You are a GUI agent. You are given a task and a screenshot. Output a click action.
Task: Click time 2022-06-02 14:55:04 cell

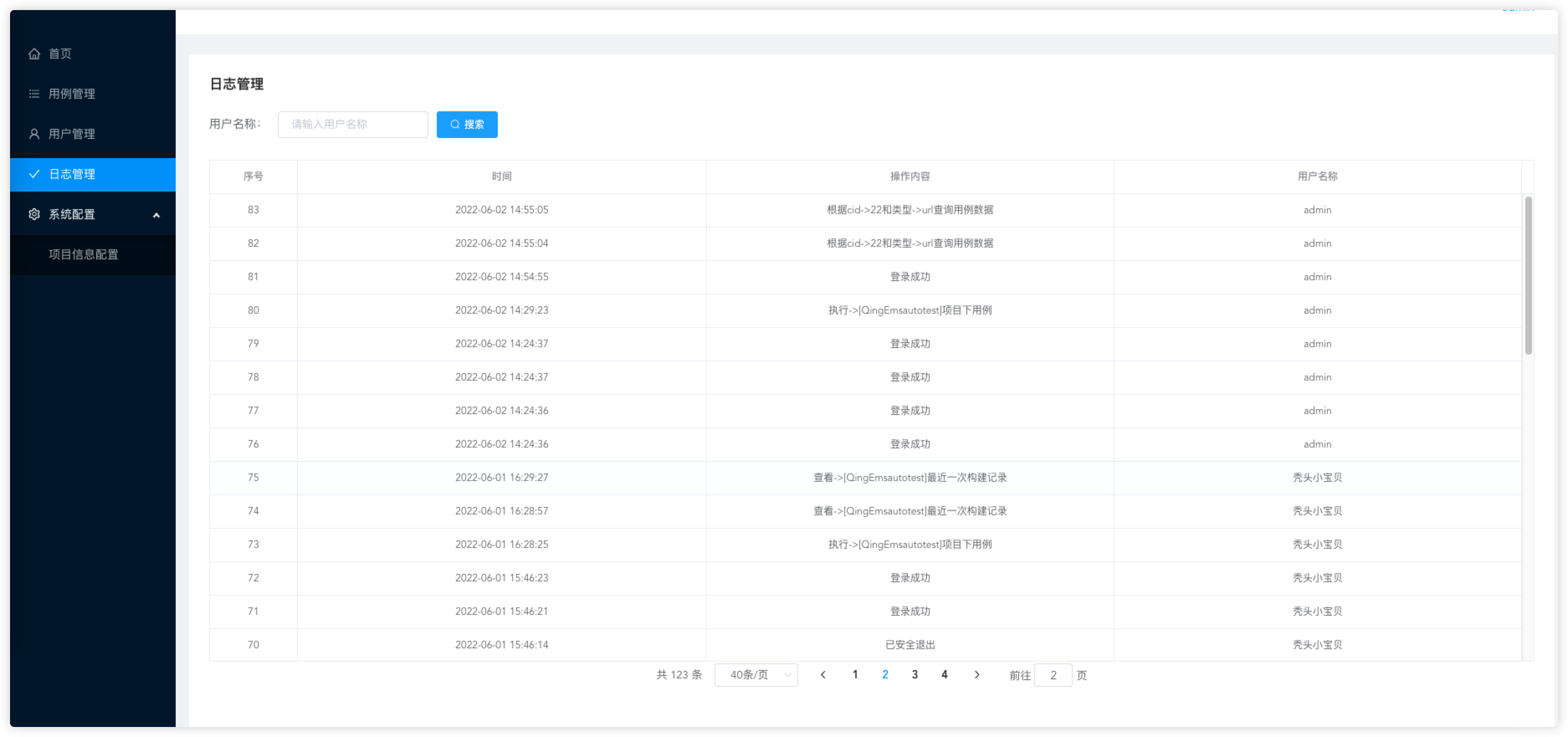[502, 243]
